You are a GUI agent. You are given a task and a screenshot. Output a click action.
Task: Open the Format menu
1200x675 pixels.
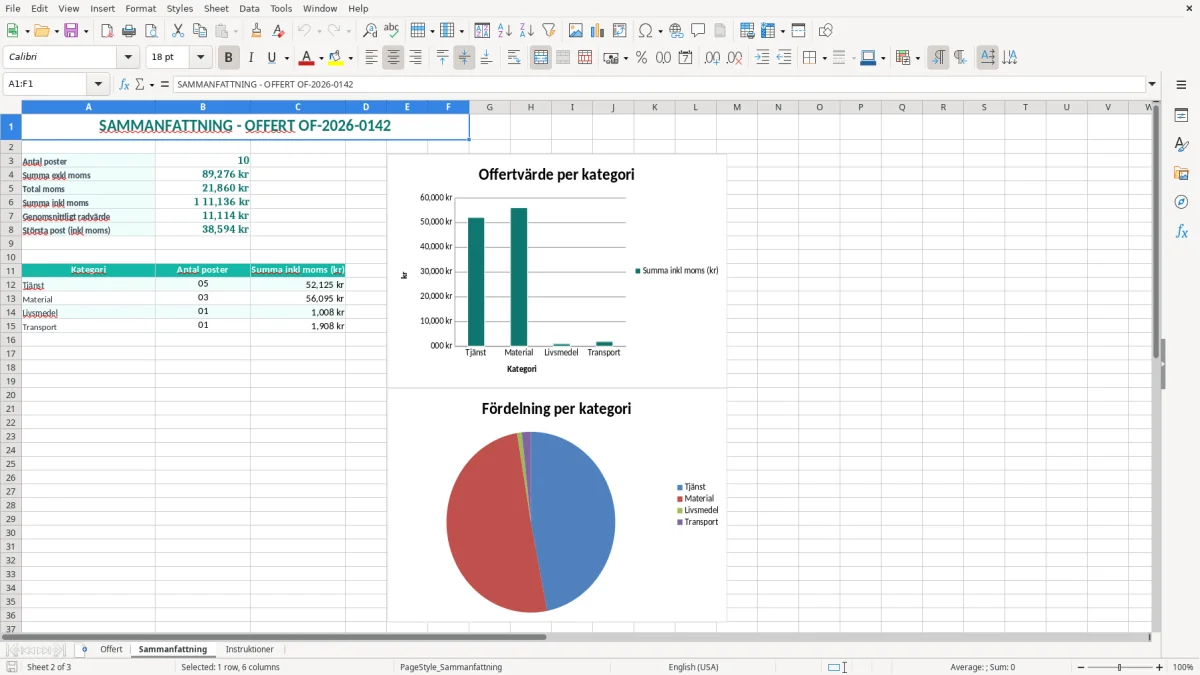coord(141,8)
